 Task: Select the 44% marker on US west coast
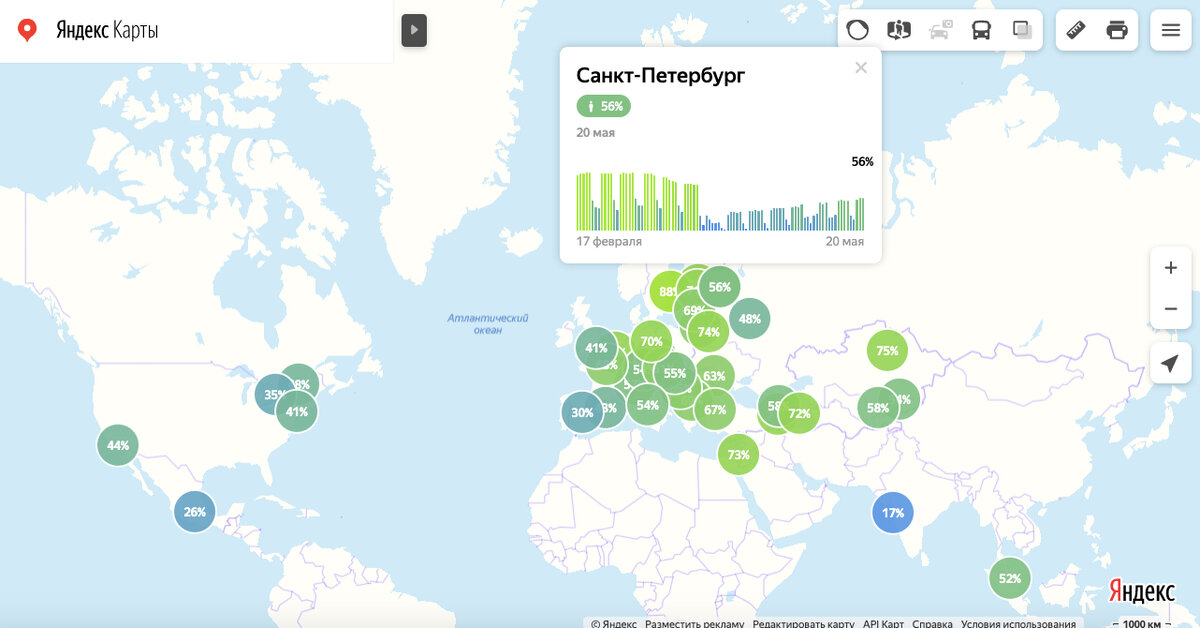point(118,445)
